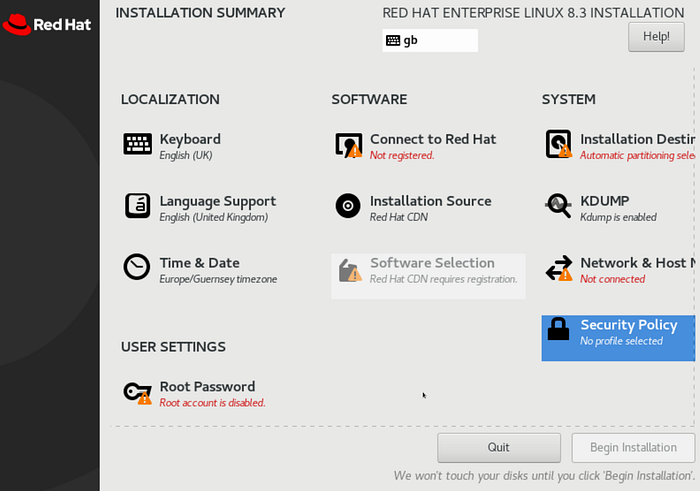Click the Installation Destination disk icon

coord(558,144)
